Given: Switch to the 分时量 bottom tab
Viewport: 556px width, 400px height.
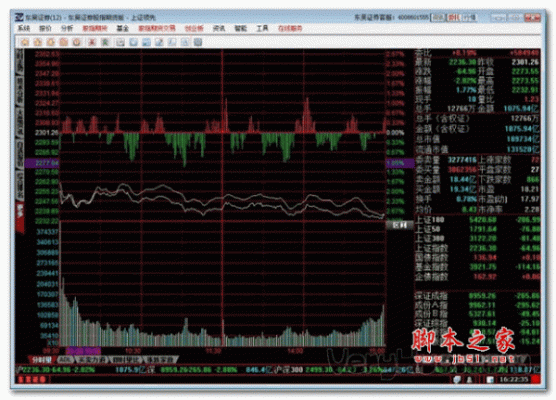Looking at the screenshot, I should (x=41, y=360).
